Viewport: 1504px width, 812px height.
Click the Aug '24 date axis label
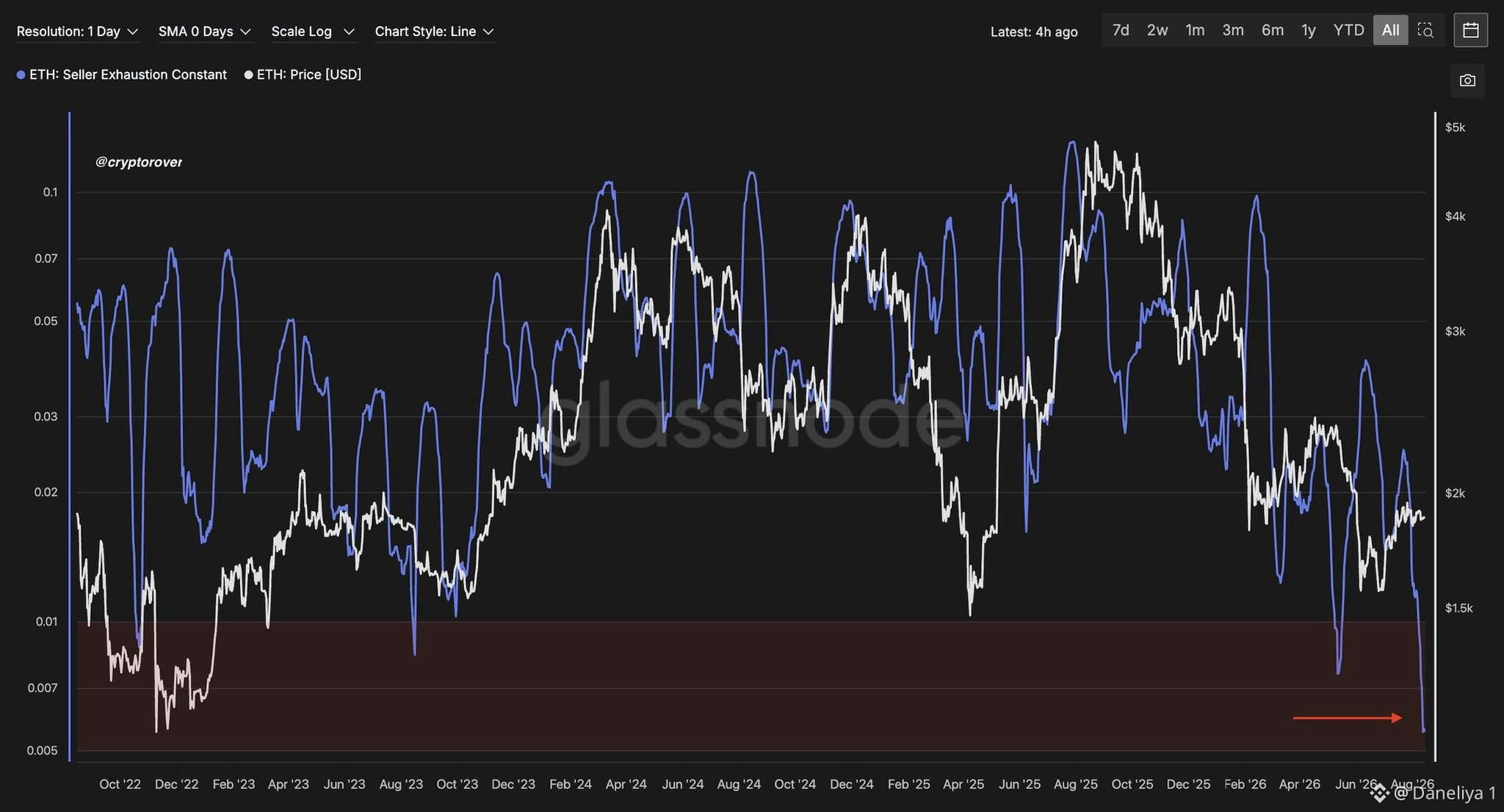739,784
